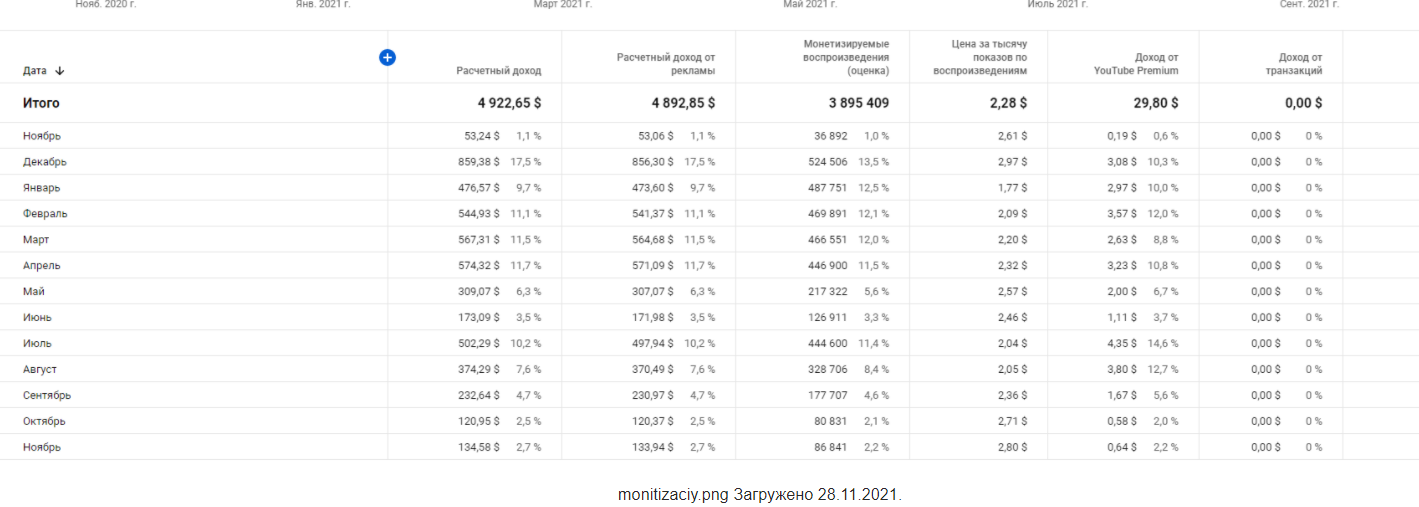Sort by Расчетный доход от рекламы header
Image resolution: width=1419 pixels, height=507 pixels.
(665, 64)
